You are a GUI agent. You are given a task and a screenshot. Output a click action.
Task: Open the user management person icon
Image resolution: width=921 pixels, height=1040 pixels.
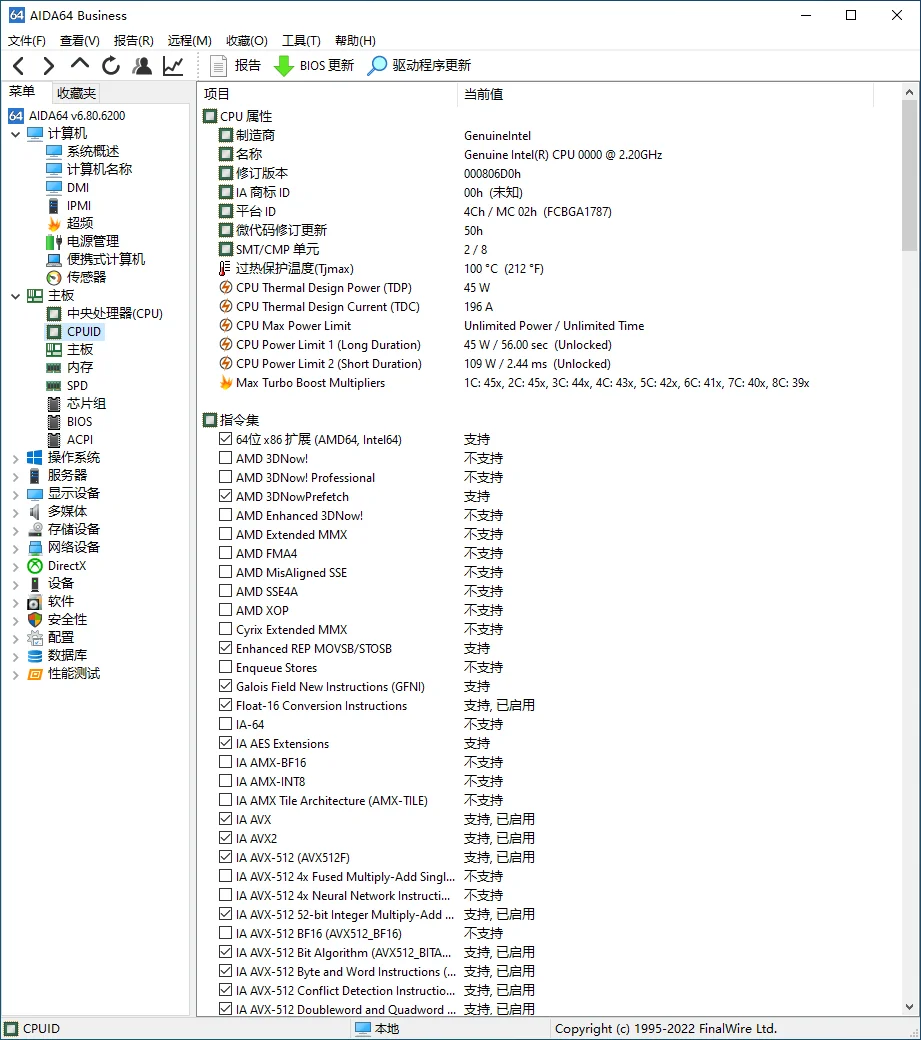[142, 66]
